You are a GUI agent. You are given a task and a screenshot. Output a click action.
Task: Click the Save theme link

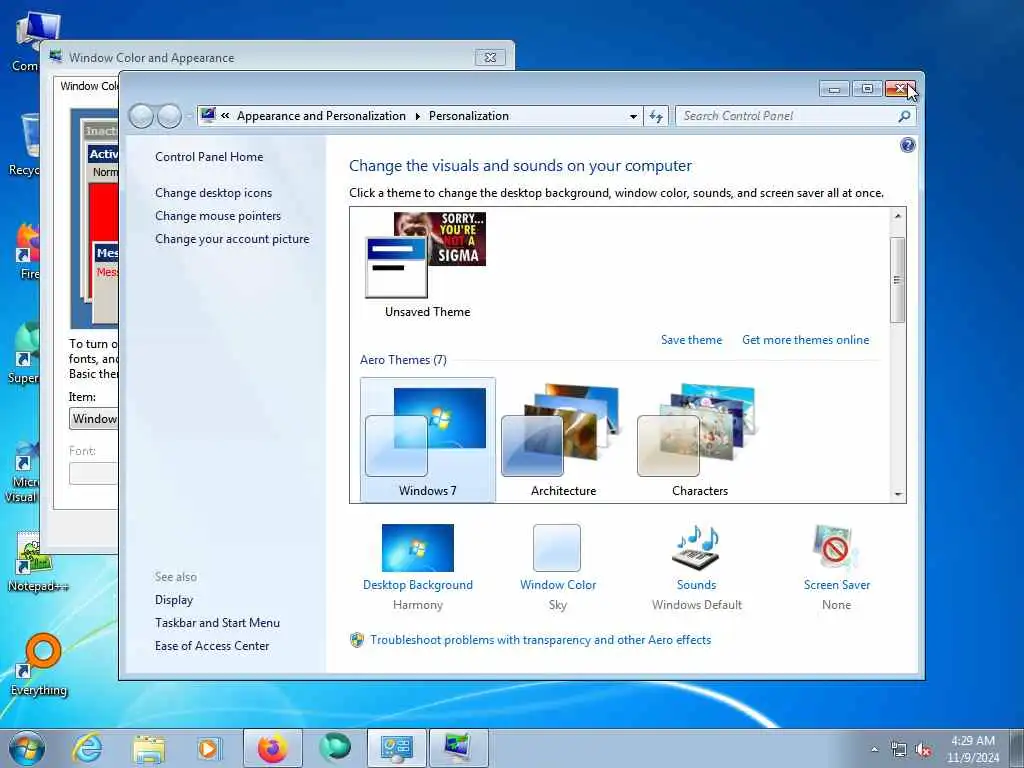tap(691, 340)
